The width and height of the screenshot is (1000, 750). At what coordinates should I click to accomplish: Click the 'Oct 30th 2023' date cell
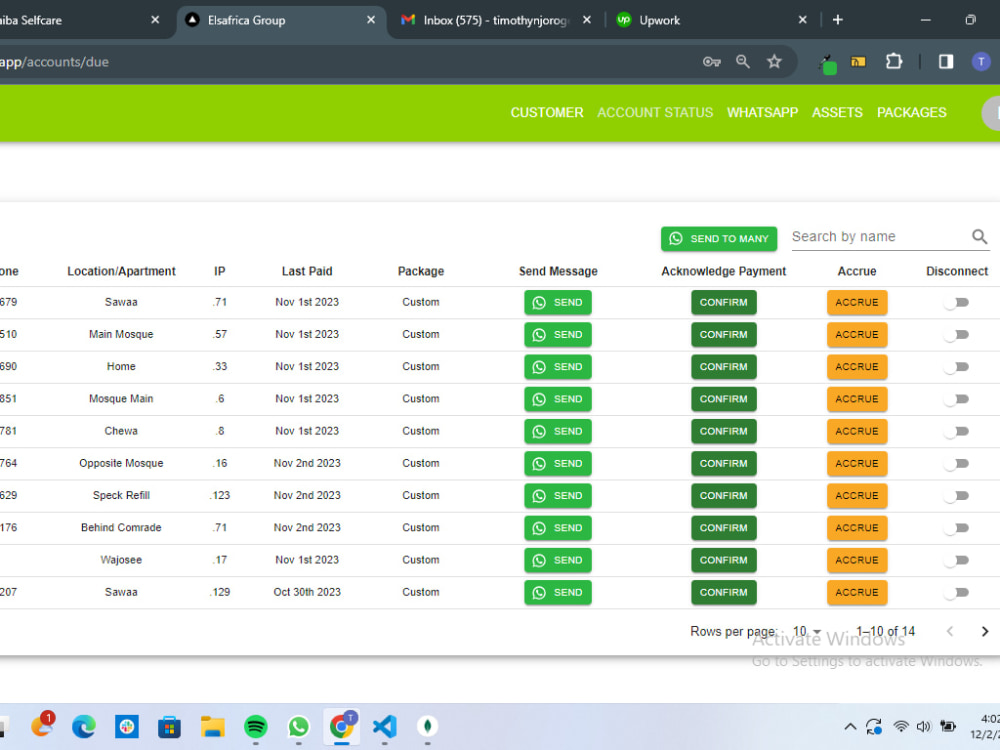click(x=307, y=592)
